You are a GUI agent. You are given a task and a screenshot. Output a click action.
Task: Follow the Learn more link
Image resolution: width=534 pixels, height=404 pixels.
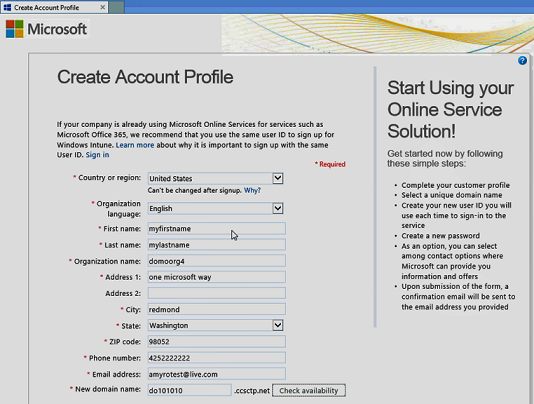[x=135, y=145]
